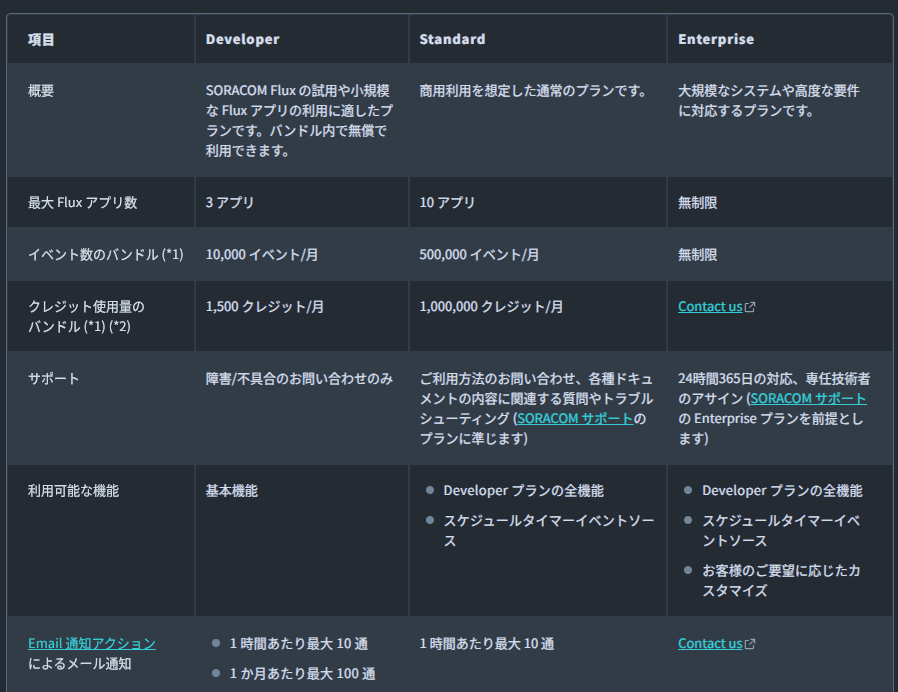Viewport: 898px width, 692px height.
Task: Click お客様のご要望に応じたカスタマイズ bullet
Action: 781,580
